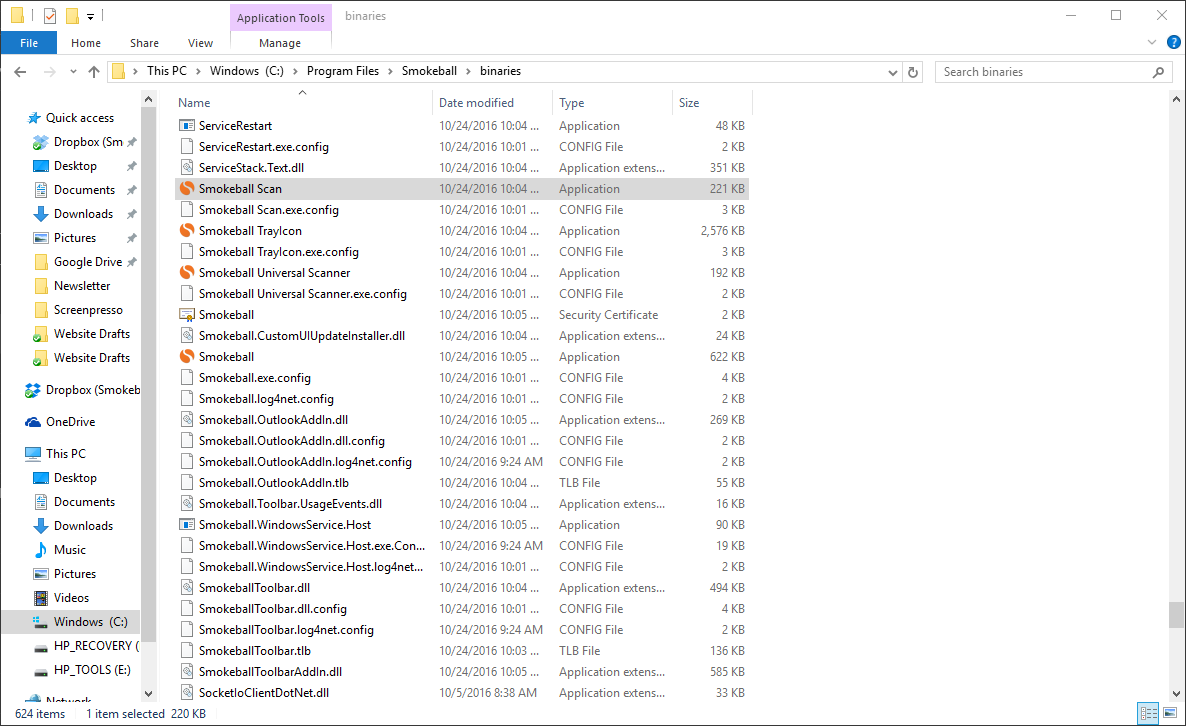This screenshot has width=1186, height=726.
Task: Open the View ribbon tab
Action: pyautogui.click(x=200, y=43)
